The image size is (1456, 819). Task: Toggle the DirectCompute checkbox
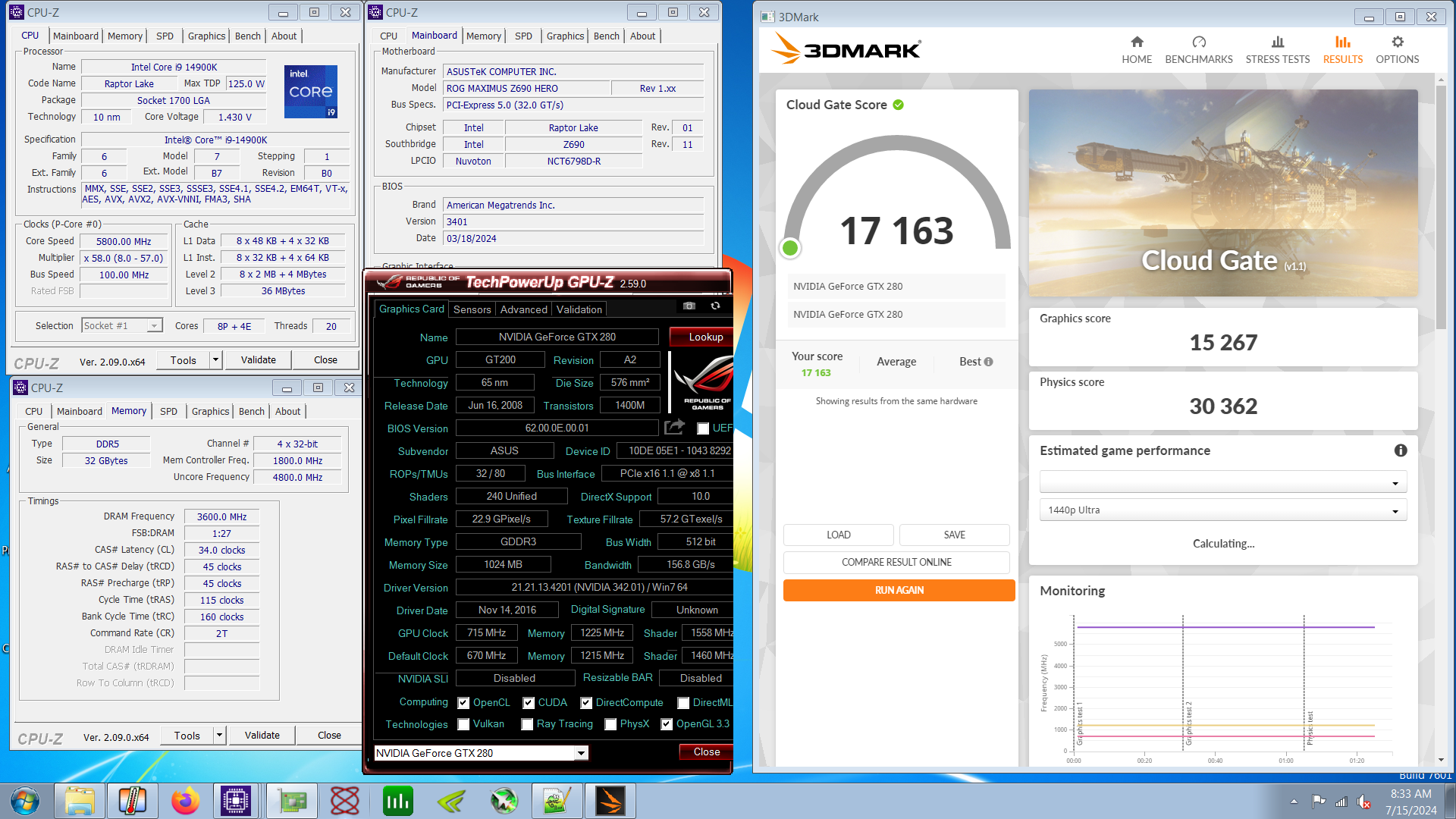[586, 703]
